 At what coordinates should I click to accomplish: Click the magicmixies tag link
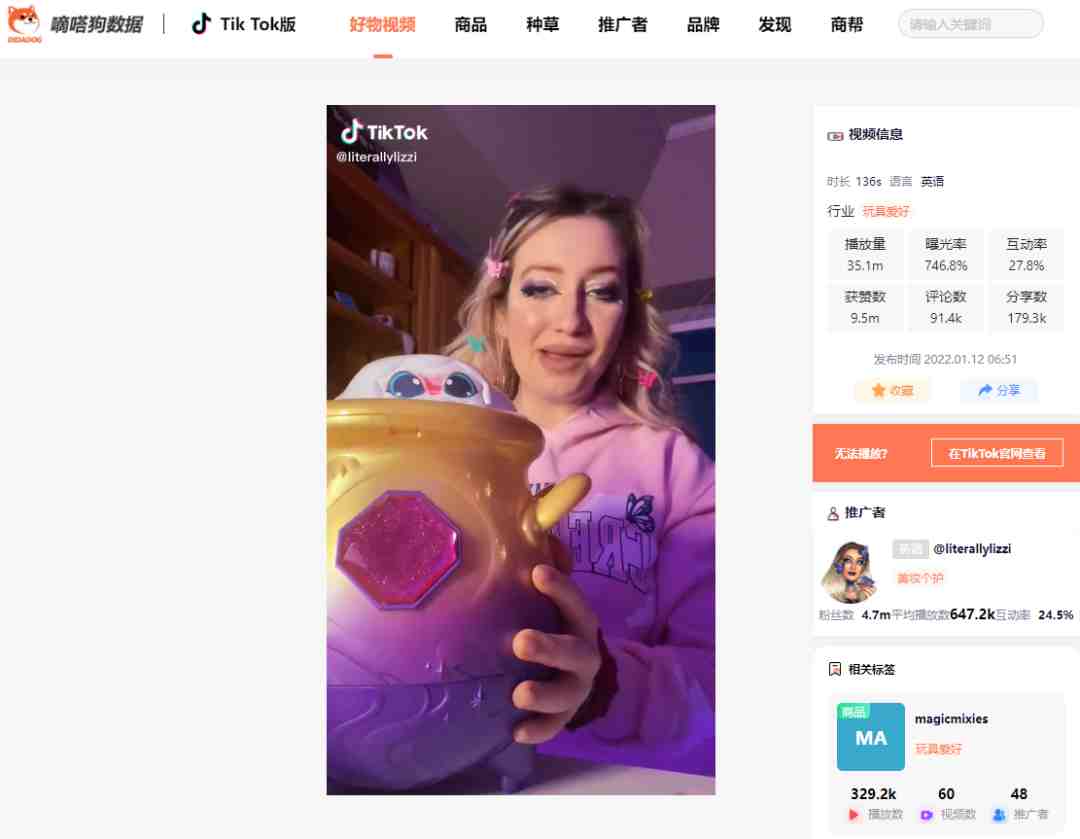point(951,718)
